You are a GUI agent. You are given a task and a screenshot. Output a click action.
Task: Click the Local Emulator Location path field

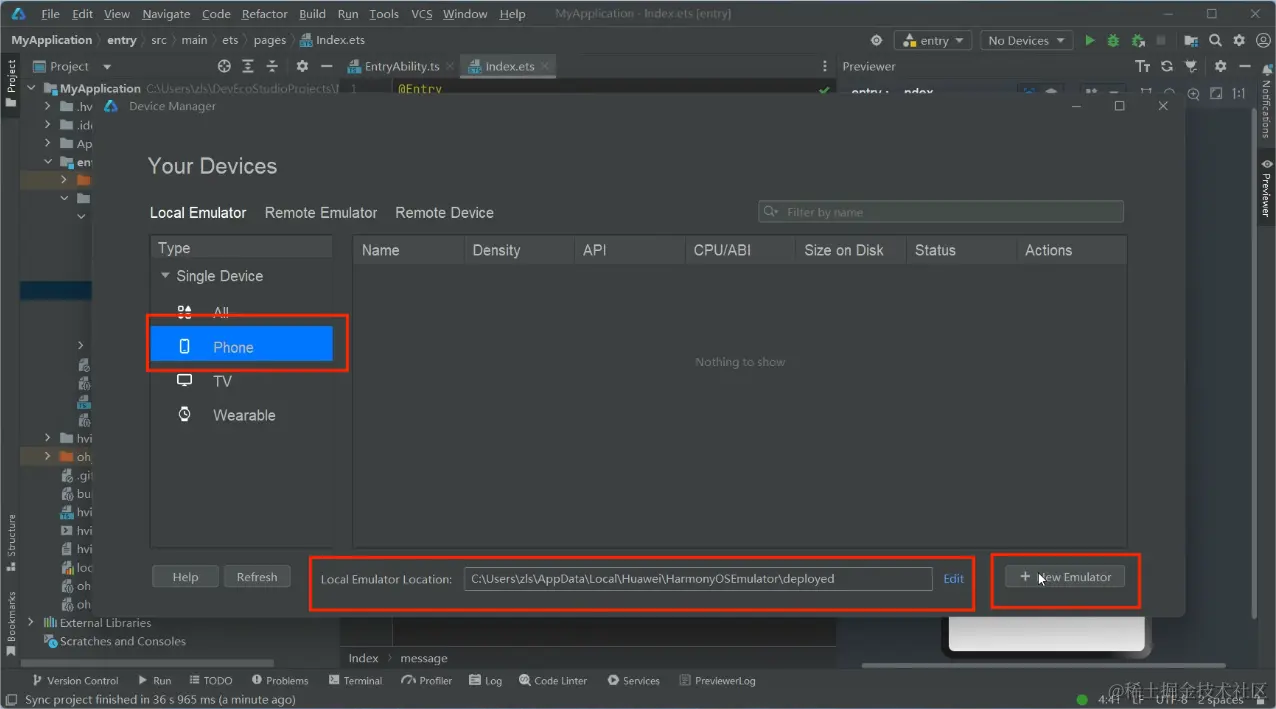click(698, 579)
